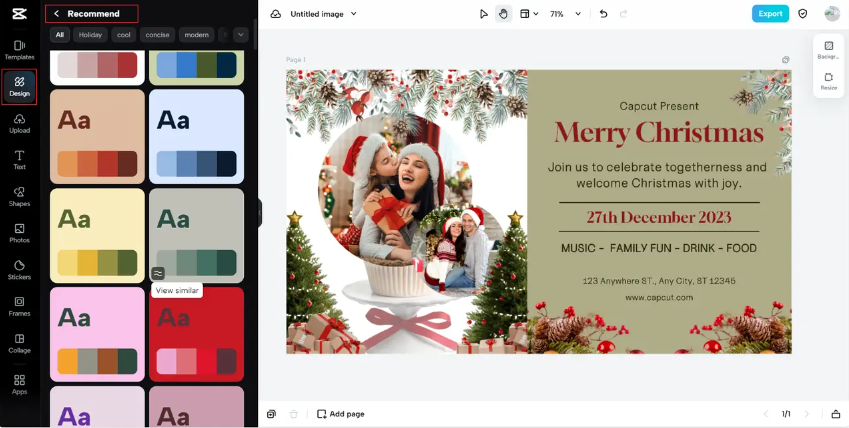Open bottom-right panel toggle icon
Image resolution: width=849 pixels, height=428 pixels.
click(835, 414)
